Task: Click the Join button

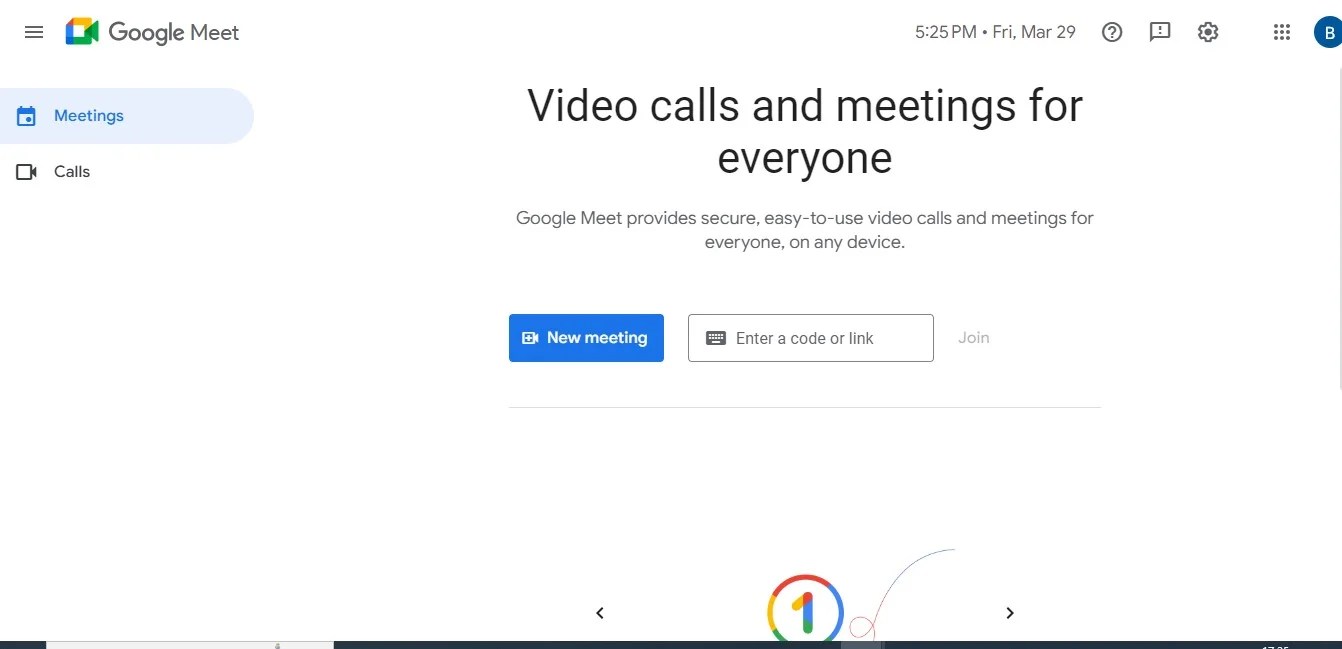Action: 973,337
